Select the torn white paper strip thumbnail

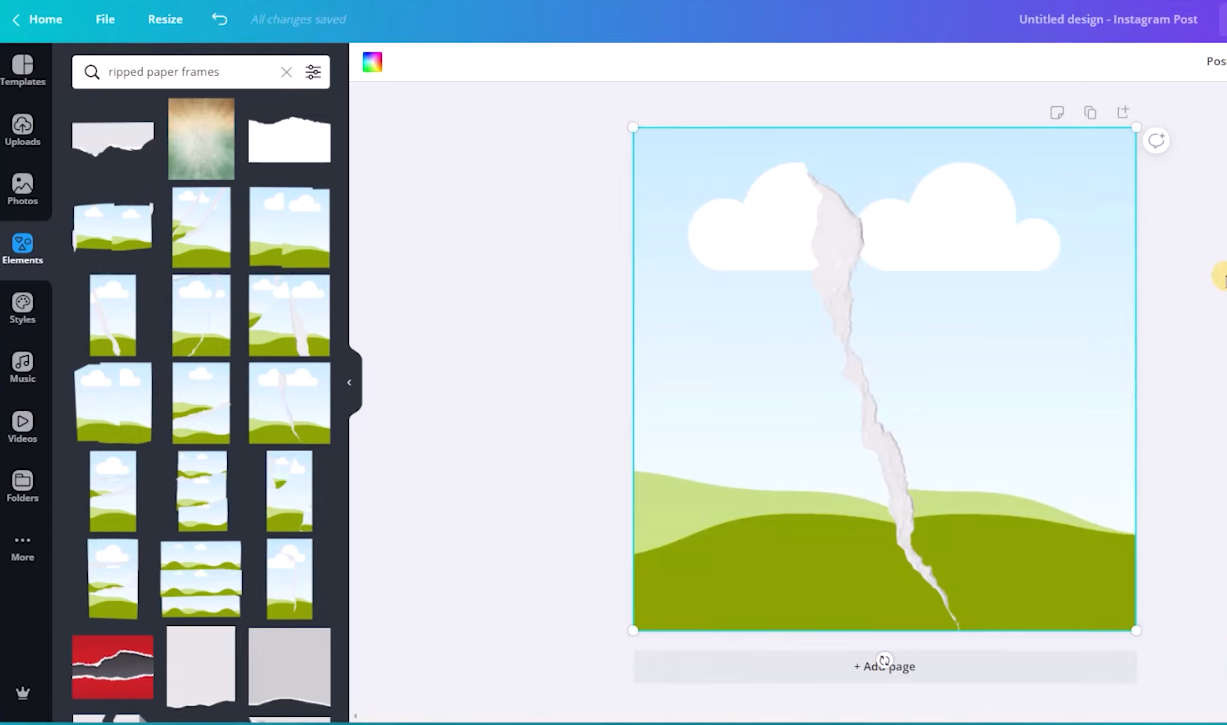113,139
